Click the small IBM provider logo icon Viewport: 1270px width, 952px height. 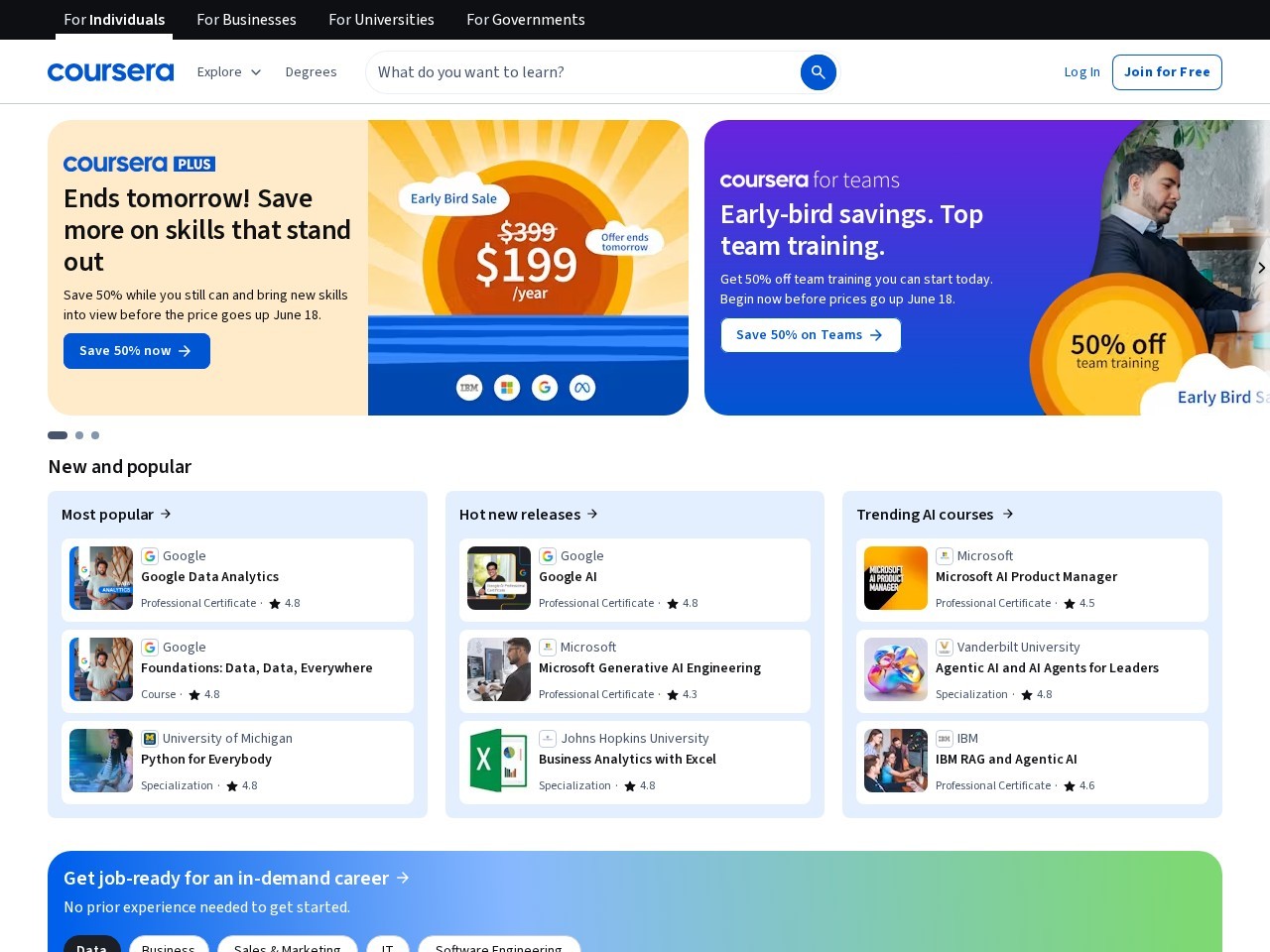[945, 739]
